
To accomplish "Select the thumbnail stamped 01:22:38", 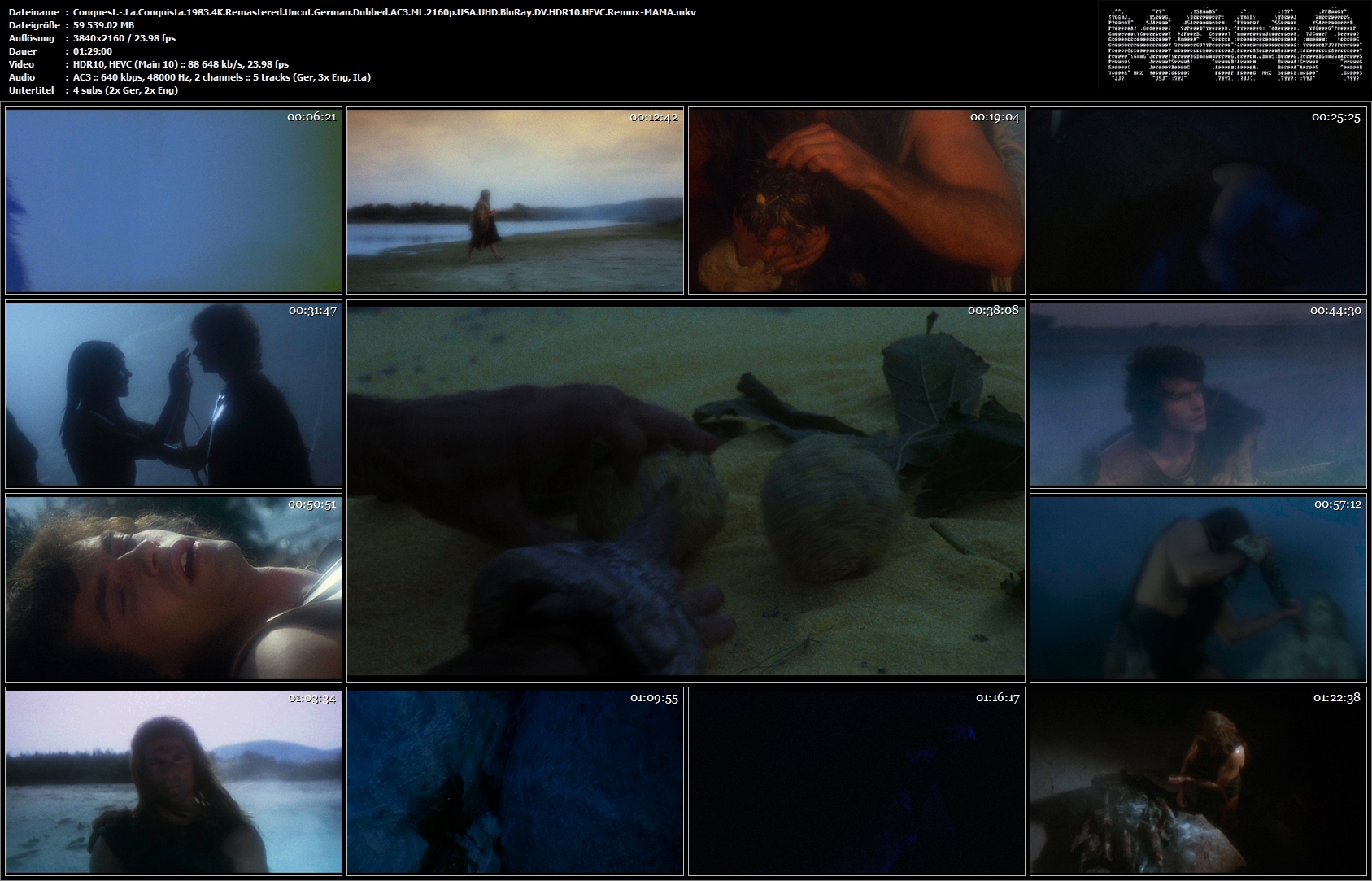I will click(x=1198, y=782).
